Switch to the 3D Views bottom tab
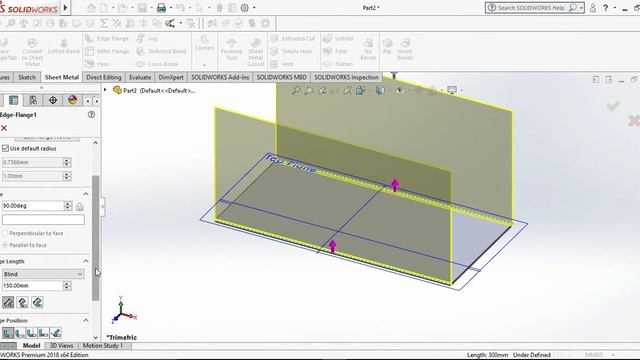Screen dimensions: 640x360 coord(61,346)
